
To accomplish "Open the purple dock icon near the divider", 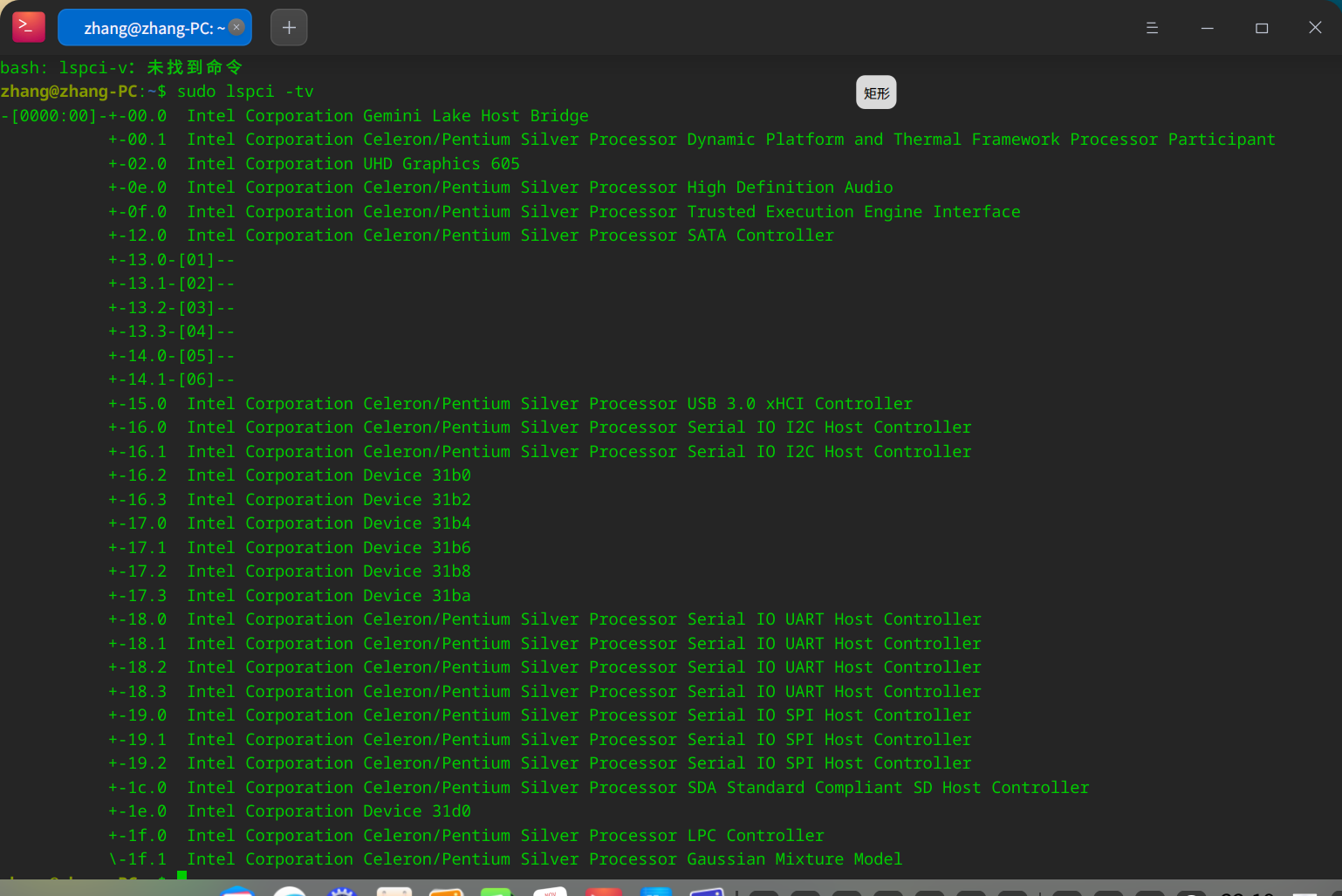I will [707, 890].
